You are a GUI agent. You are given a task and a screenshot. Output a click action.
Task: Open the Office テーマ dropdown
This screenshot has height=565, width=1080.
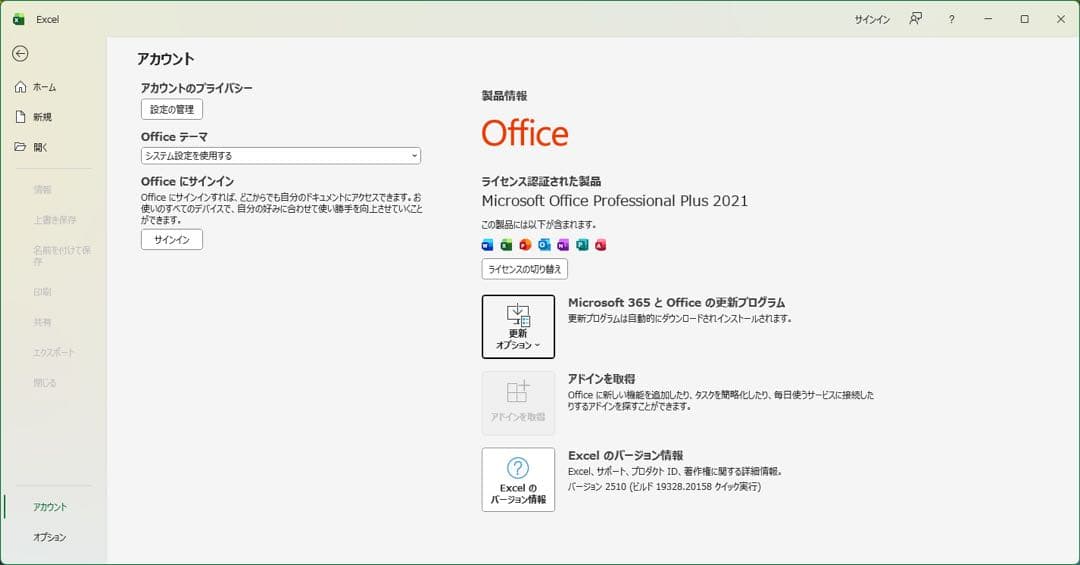(281, 156)
